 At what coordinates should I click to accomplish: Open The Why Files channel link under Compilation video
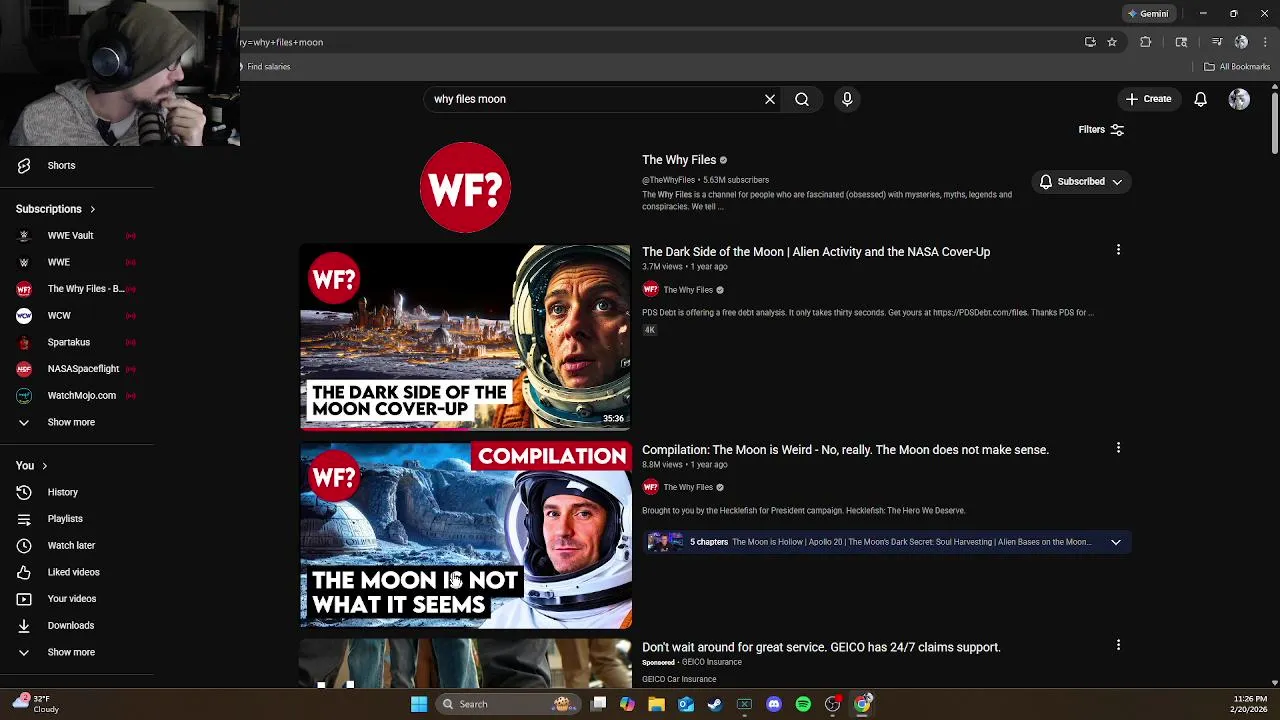point(688,488)
